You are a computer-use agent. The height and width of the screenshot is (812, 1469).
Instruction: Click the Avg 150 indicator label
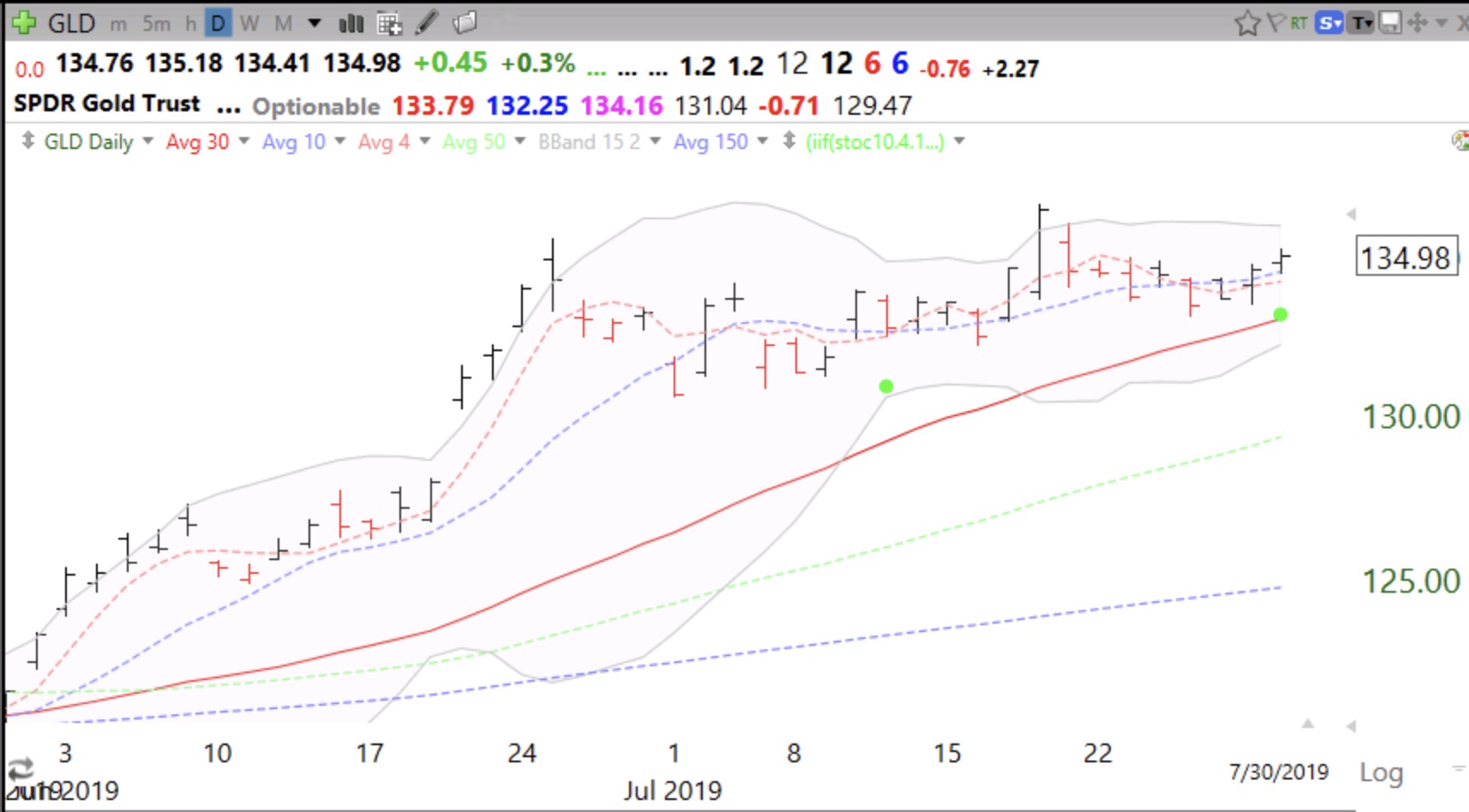(711, 141)
